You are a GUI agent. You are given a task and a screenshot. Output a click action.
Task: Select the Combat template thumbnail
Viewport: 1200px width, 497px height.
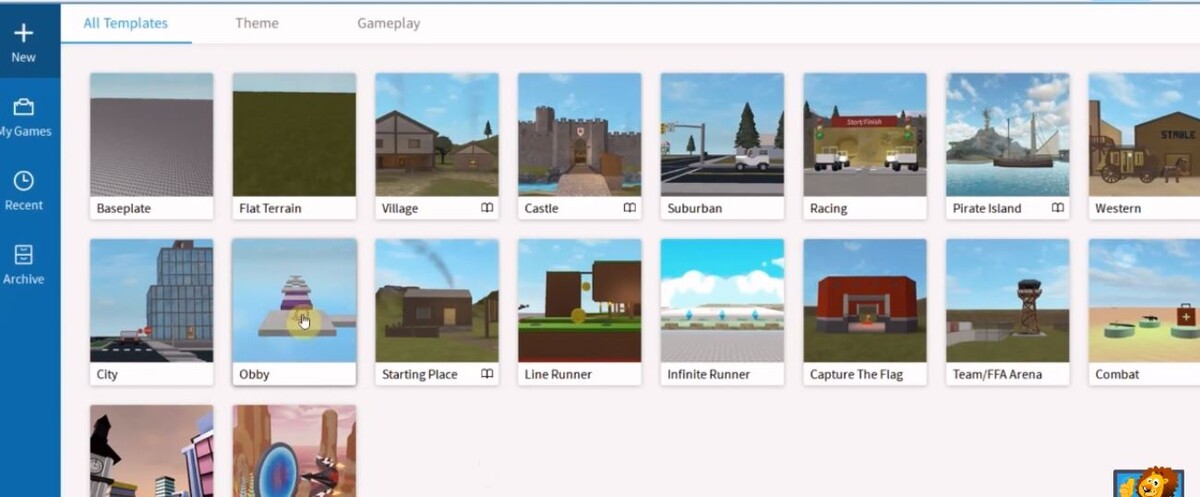(1144, 300)
